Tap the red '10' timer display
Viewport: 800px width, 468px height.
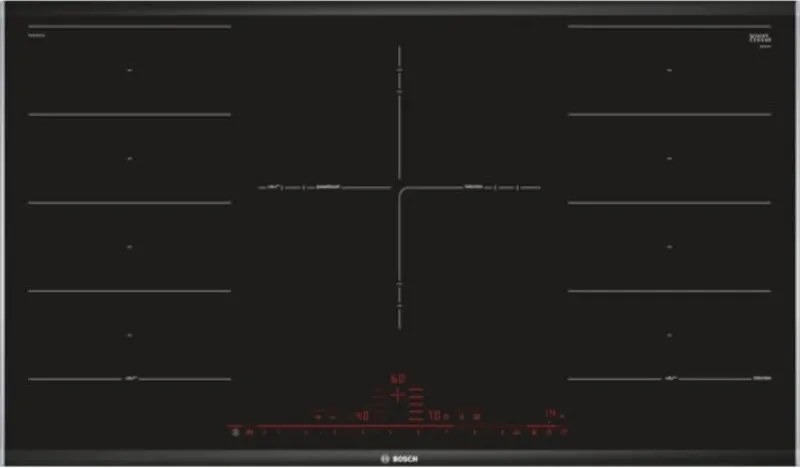point(435,416)
